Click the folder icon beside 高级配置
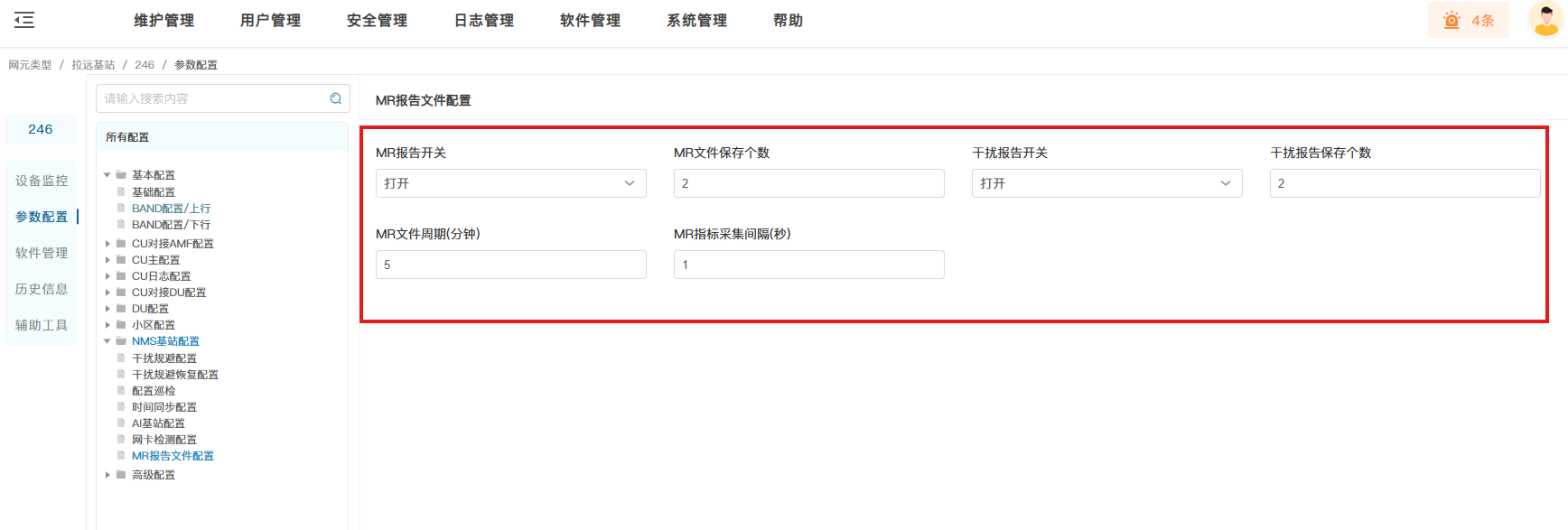Viewport: 1568px width, 530px height. coord(121,475)
